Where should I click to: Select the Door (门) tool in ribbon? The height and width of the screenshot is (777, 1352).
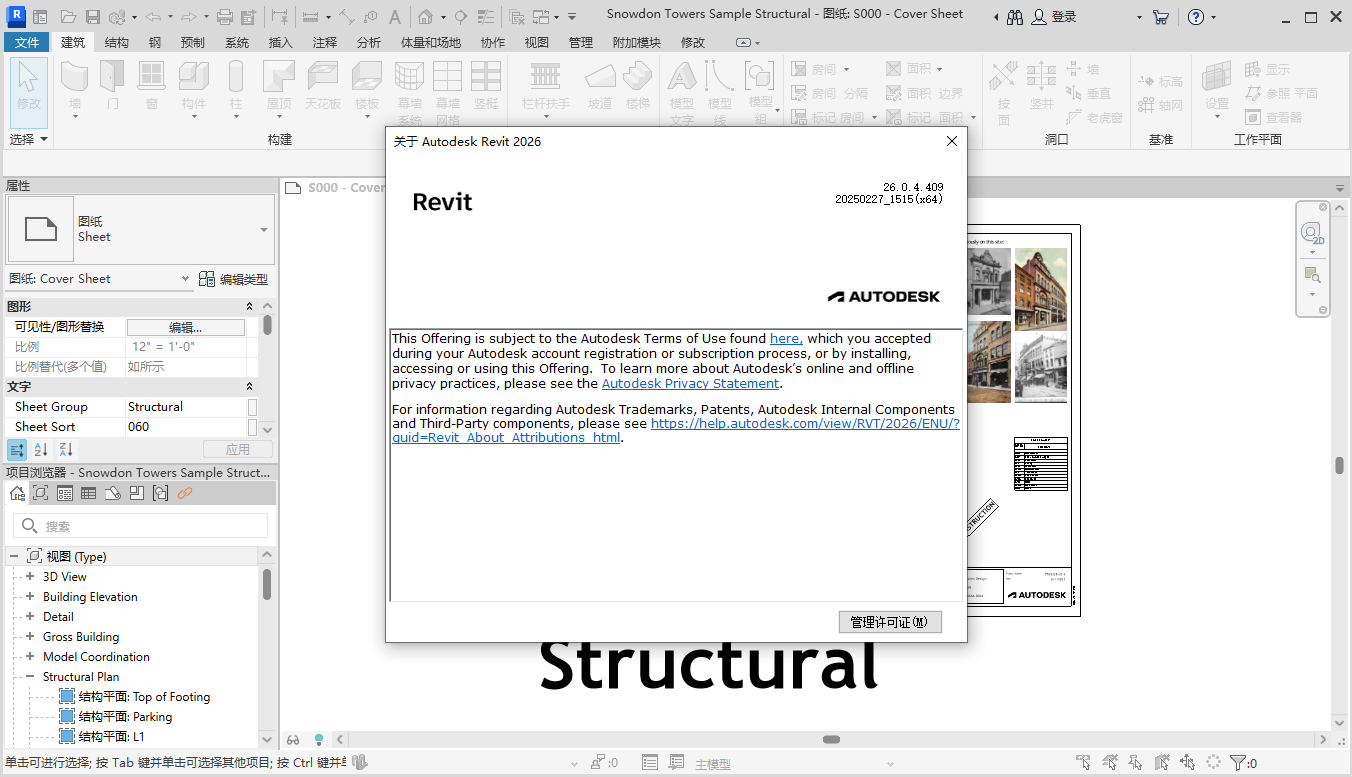click(x=113, y=86)
